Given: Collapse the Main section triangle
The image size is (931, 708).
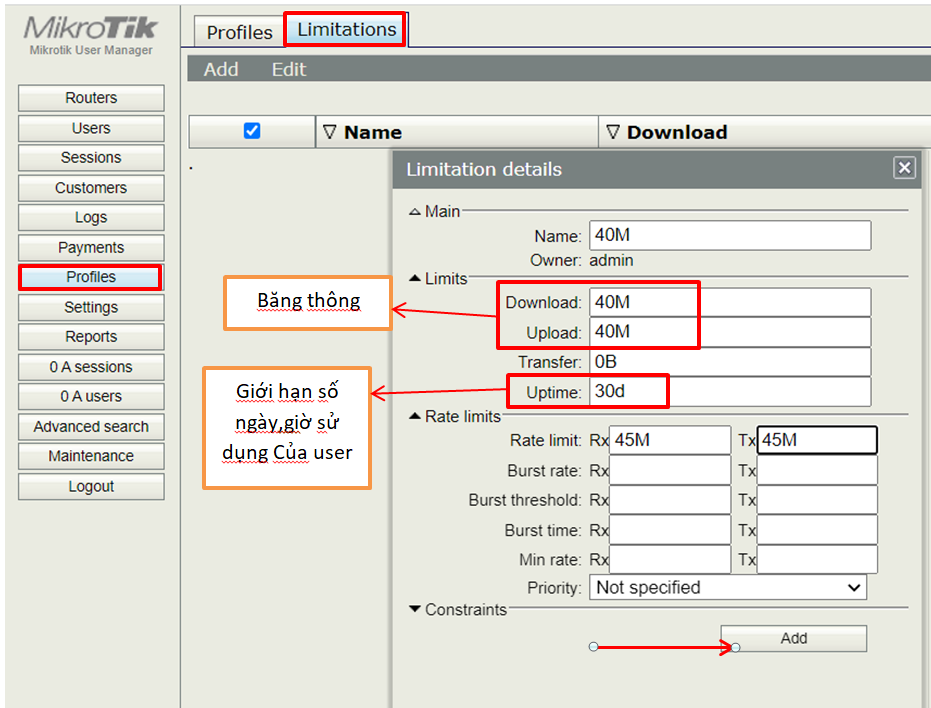Looking at the screenshot, I should tap(415, 212).
